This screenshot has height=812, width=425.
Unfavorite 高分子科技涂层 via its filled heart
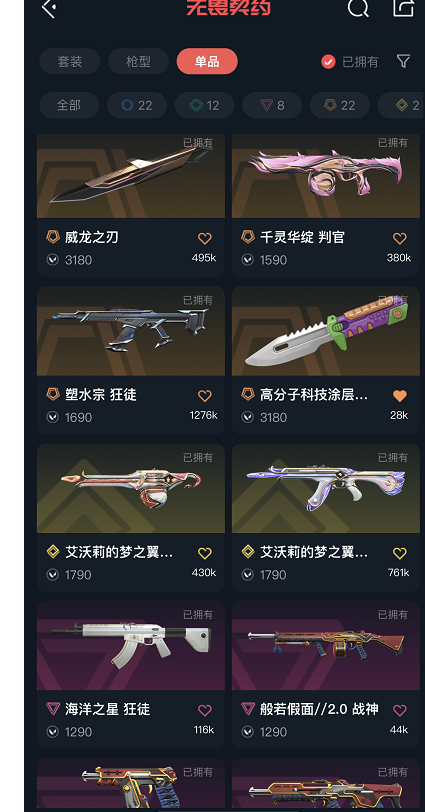[x=400, y=396]
